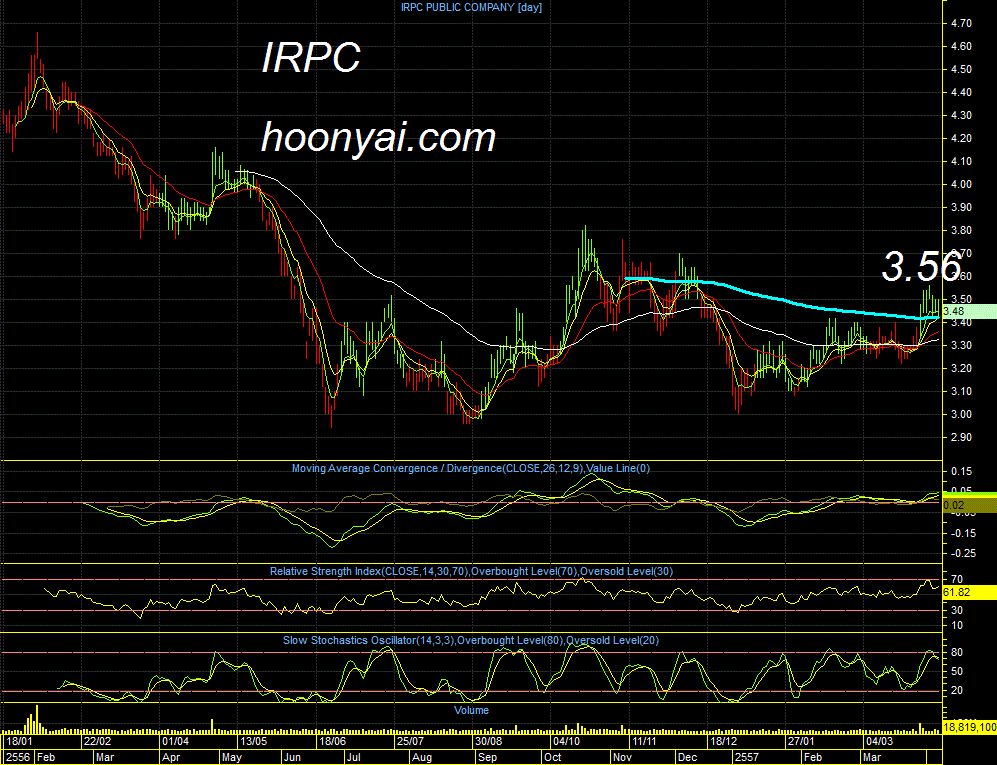Click the 3.30 price axis label

(x=961, y=345)
